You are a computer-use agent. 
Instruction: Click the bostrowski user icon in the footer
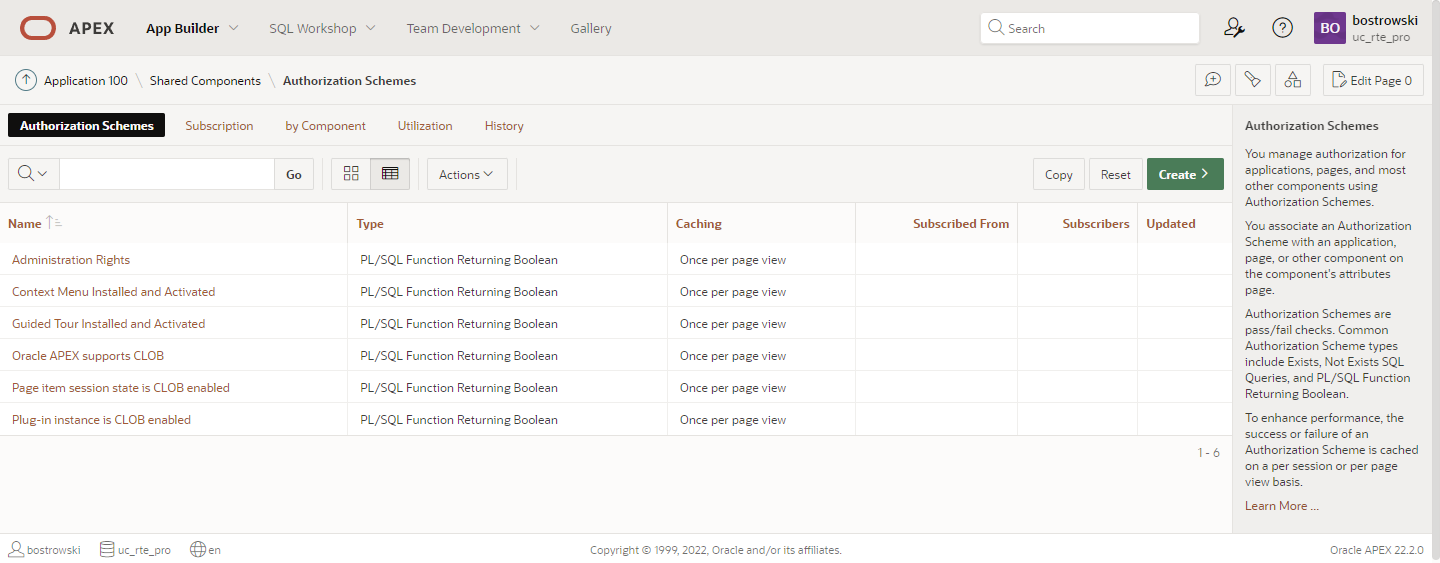(x=16, y=549)
